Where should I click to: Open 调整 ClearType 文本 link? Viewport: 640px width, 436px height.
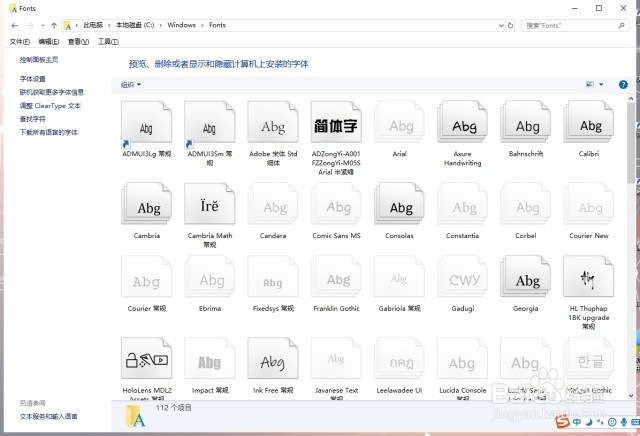pos(50,106)
